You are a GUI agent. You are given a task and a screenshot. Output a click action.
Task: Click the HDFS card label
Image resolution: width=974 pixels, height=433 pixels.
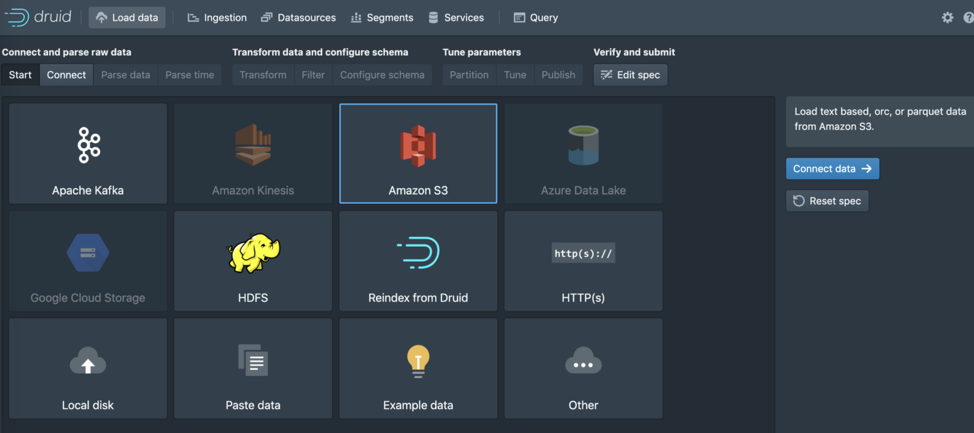coord(253,298)
